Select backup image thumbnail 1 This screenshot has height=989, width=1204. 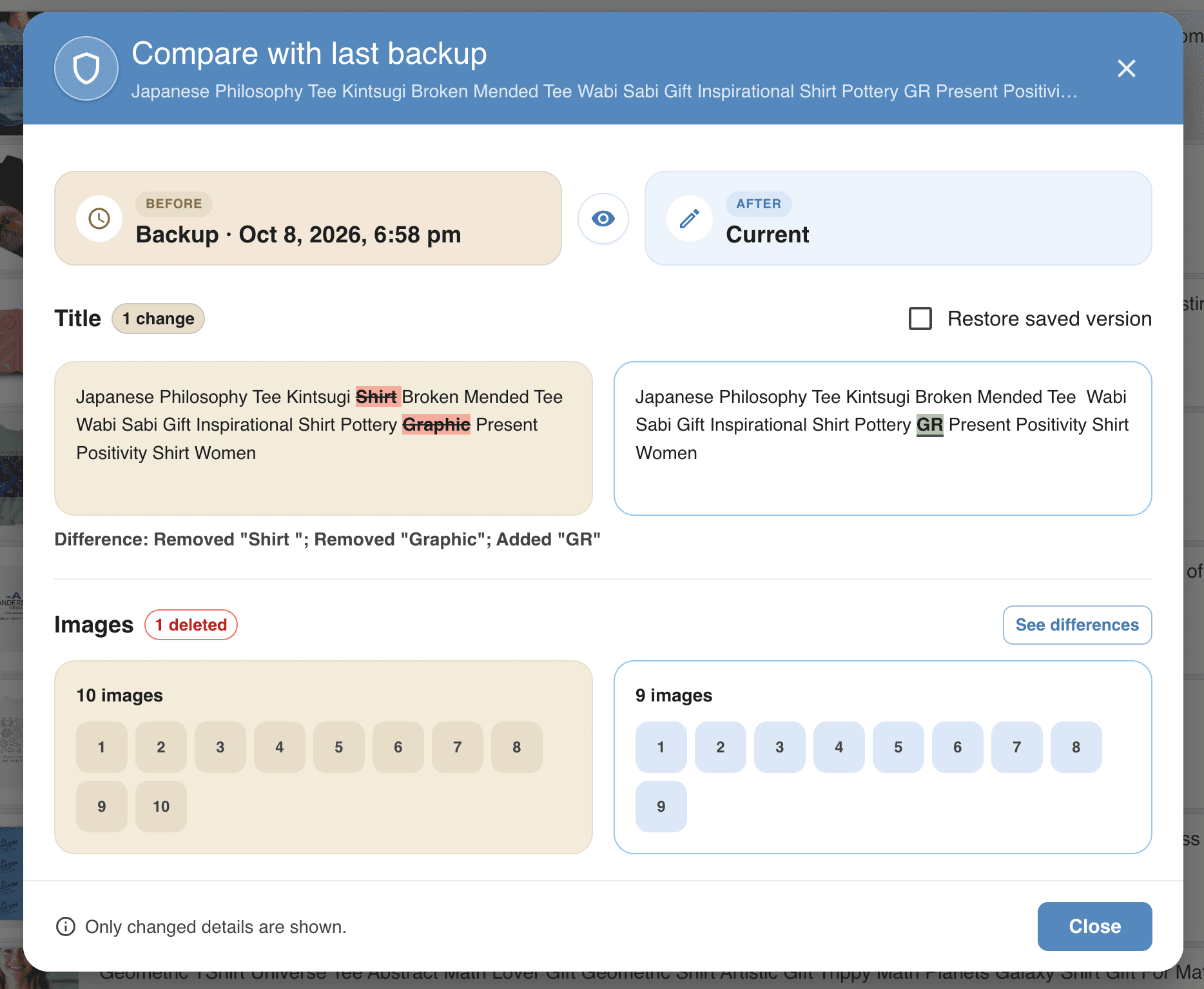tap(102, 747)
